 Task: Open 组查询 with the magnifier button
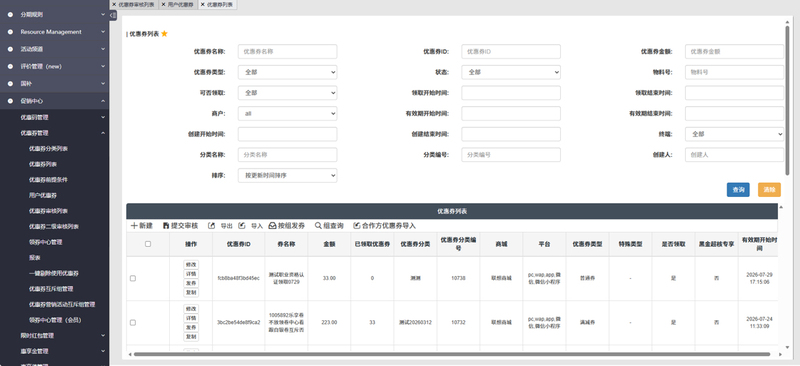329,226
